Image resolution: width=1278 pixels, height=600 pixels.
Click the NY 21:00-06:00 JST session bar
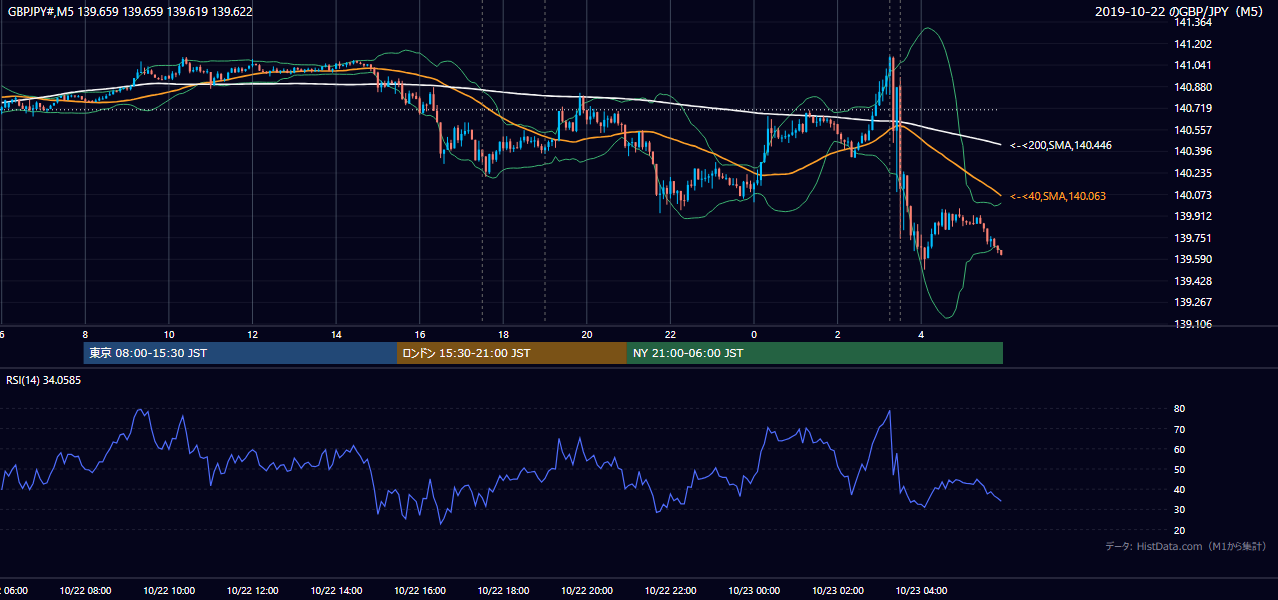pyautogui.click(x=815, y=353)
